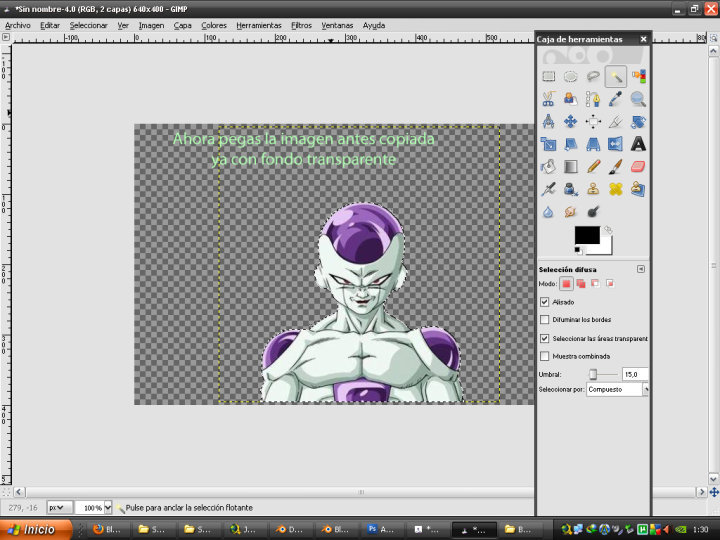The height and width of the screenshot is (540, 720).
Task: Swap foreground and background colors arrow
Action: [x=608, y=229]
